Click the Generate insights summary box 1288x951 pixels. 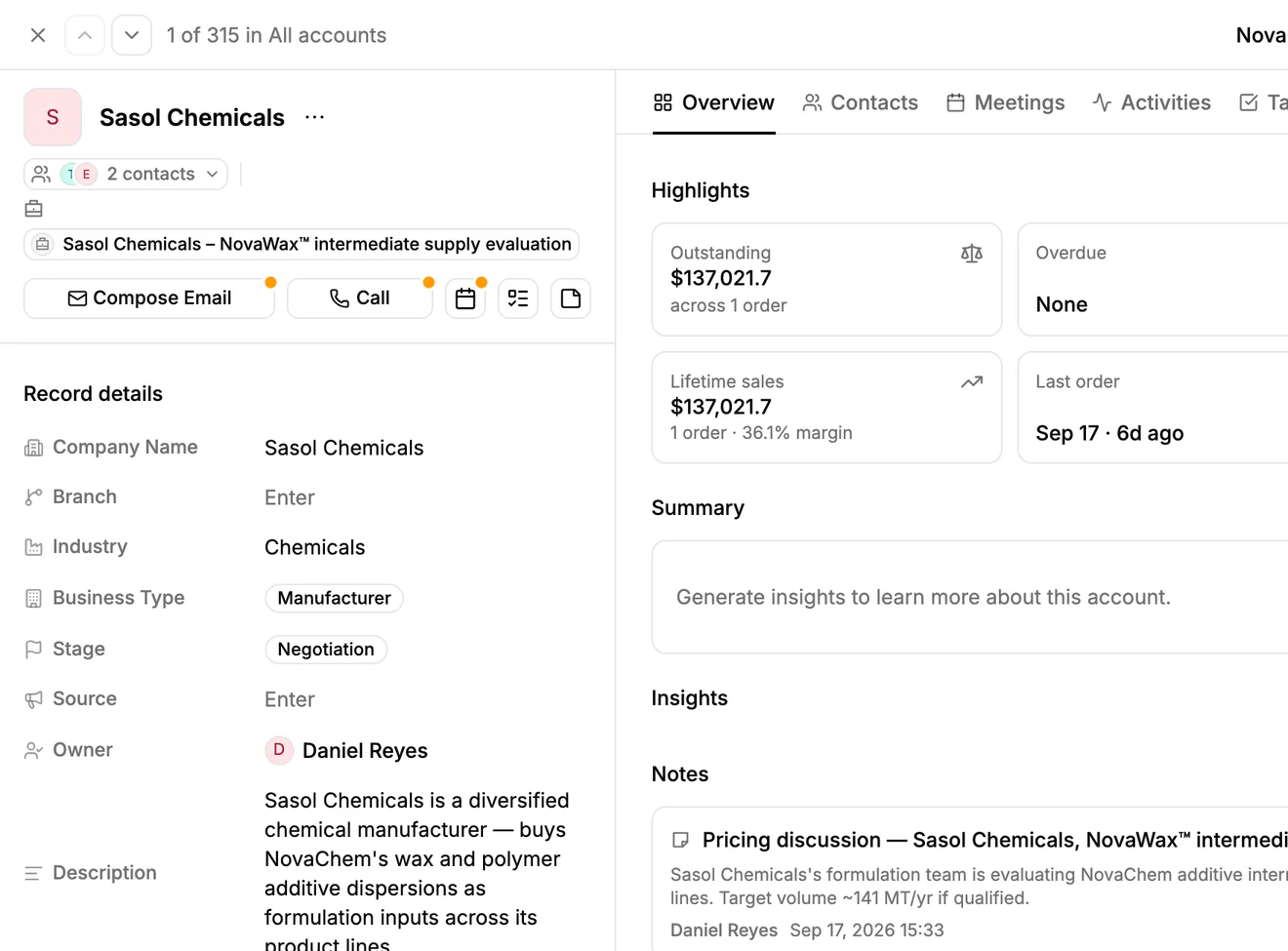tap(970, 597)
